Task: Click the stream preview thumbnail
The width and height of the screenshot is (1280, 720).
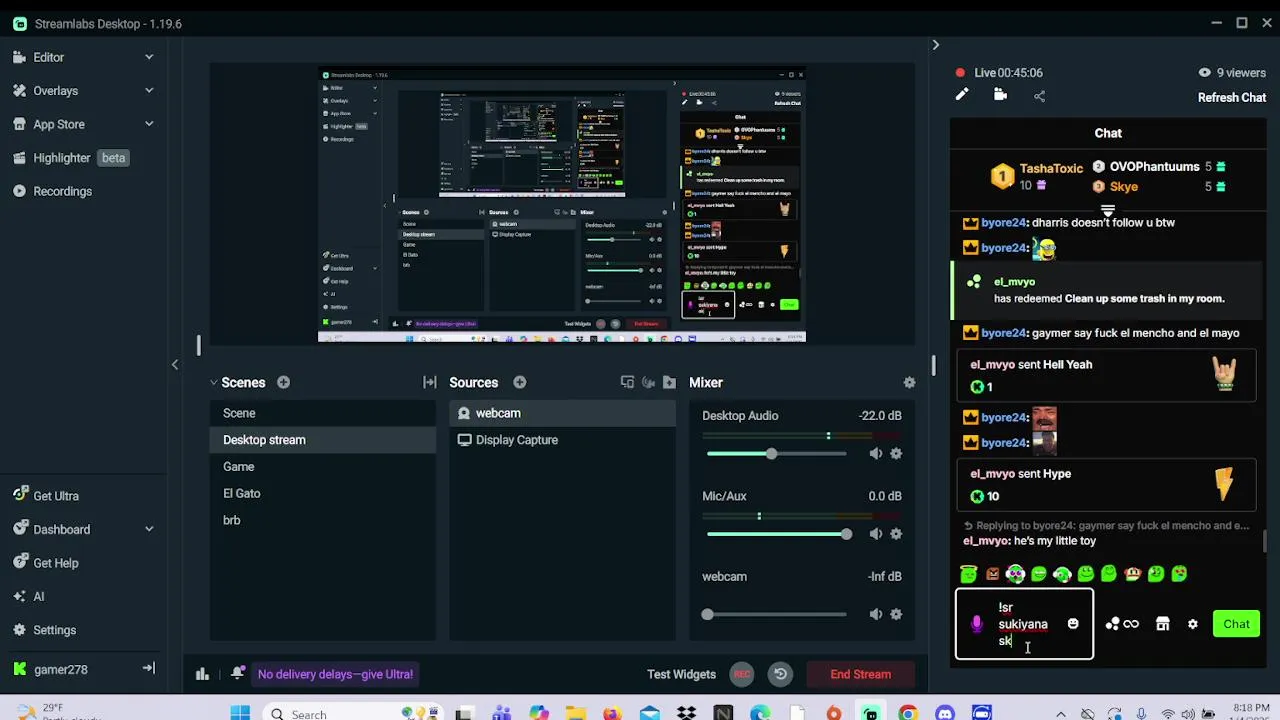Action: (x=562, y=205)
